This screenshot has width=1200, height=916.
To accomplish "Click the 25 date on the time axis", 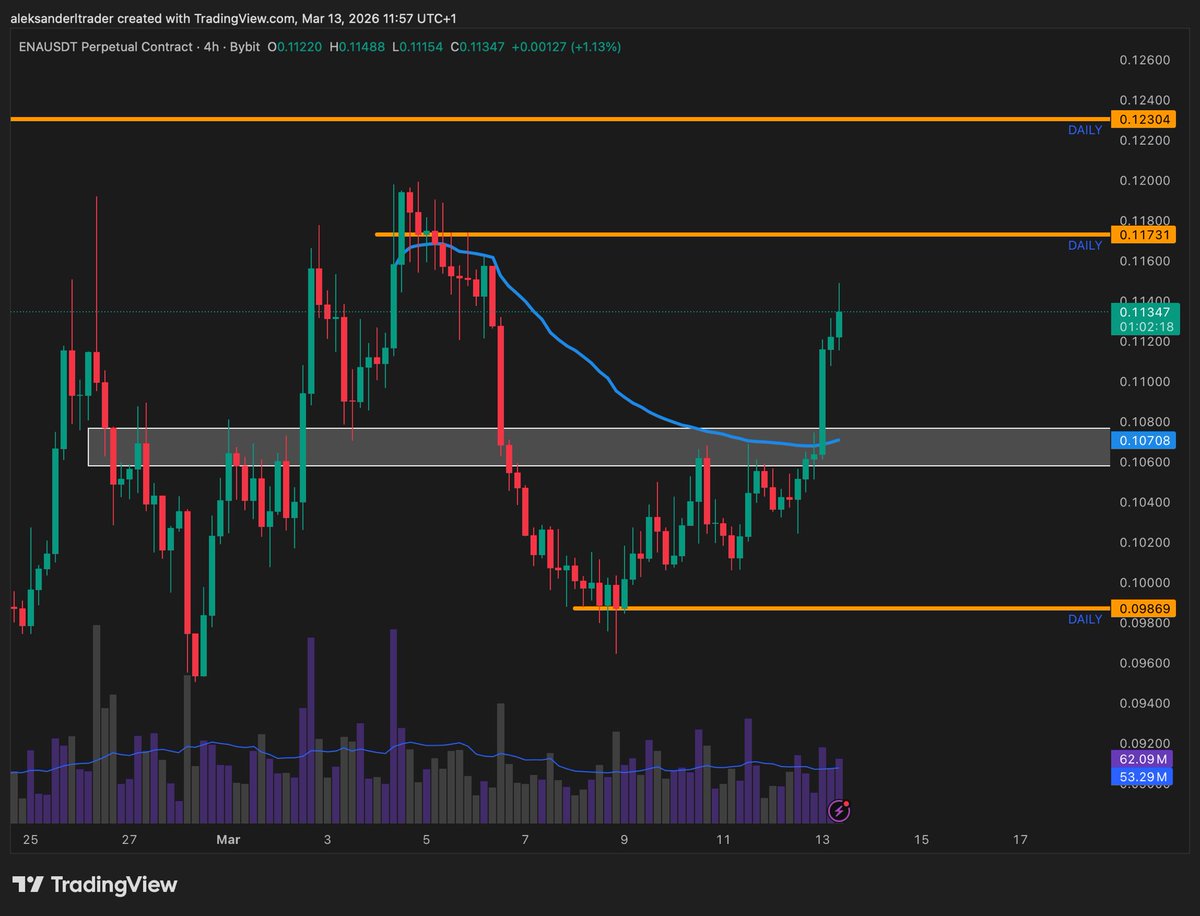I will click(x=30, y=839).
